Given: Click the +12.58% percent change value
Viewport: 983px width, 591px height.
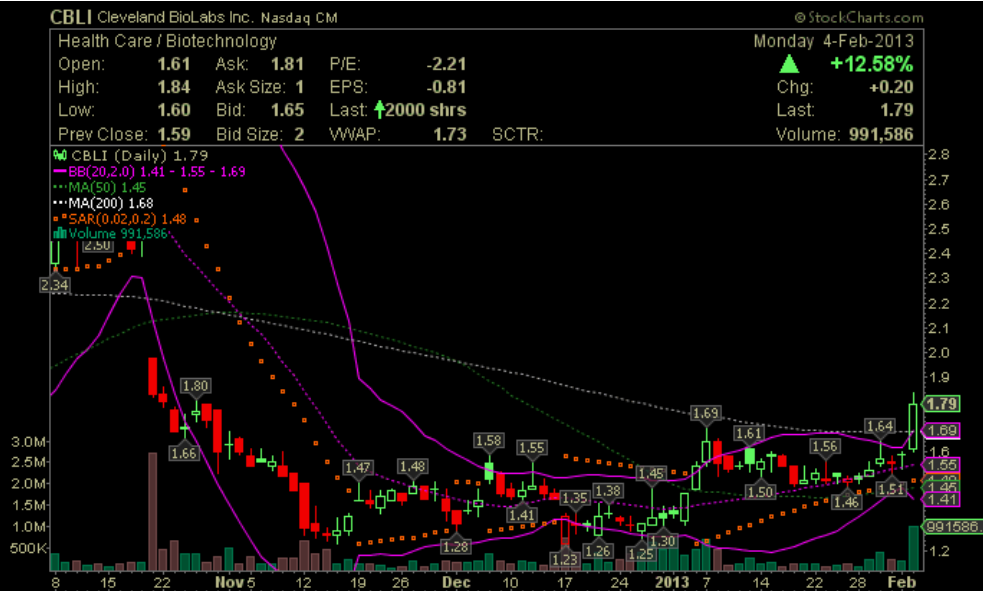Looking at the screenshot, I should [x=871, y=64].
